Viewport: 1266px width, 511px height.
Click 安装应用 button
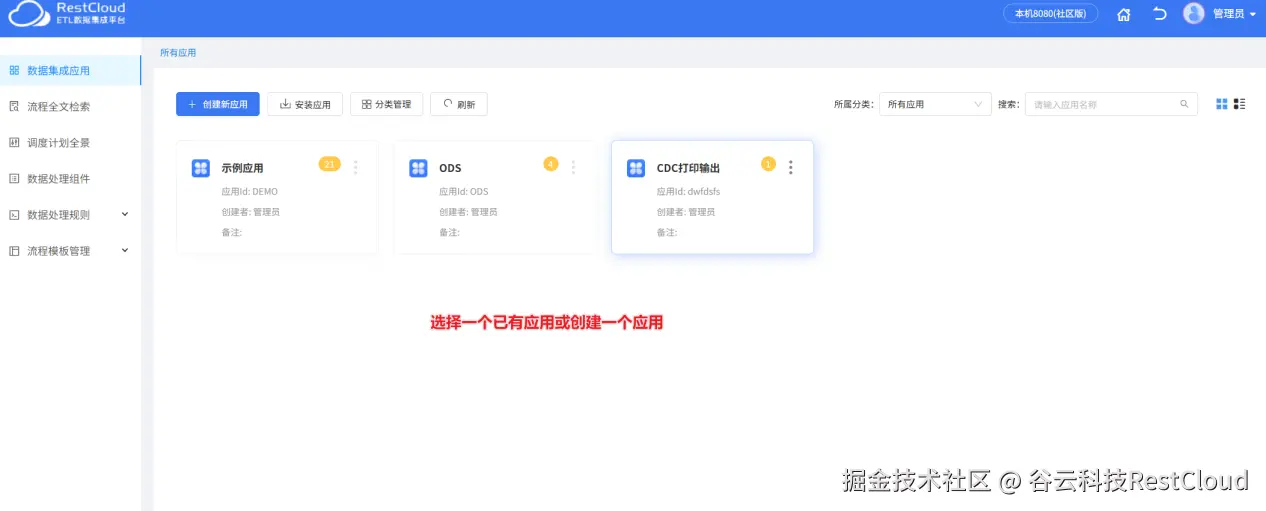click(305, 104)
